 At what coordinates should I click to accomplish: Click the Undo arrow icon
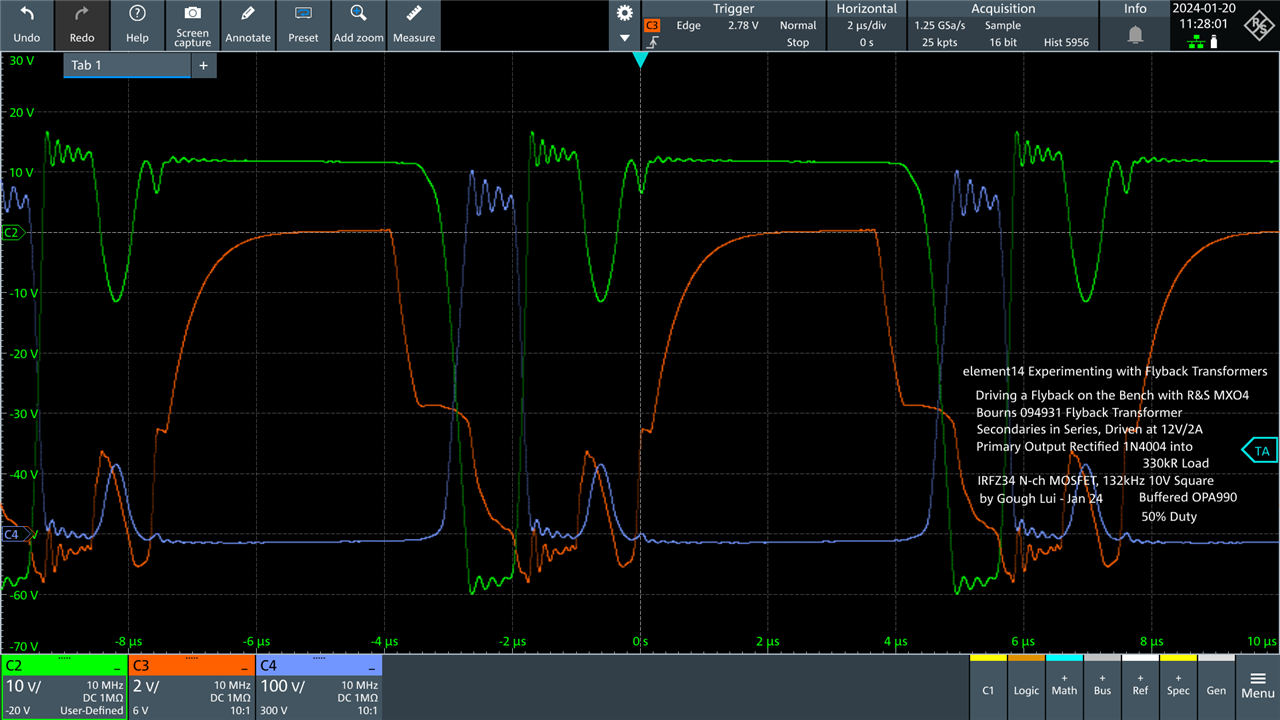tap(27, 13)
